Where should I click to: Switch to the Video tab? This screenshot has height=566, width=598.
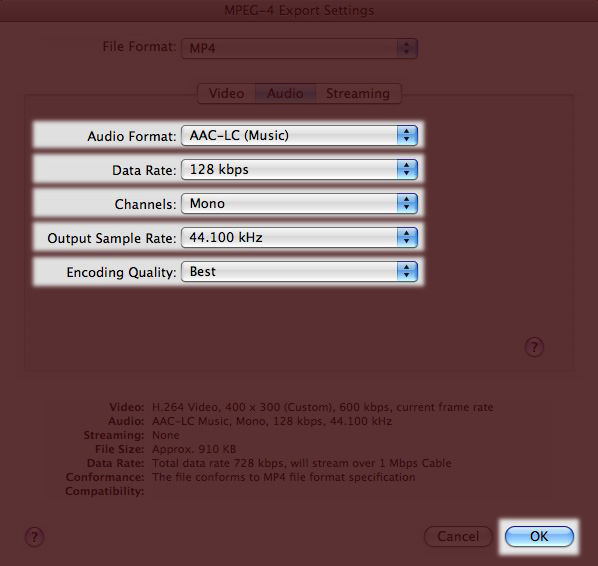pos(226,93)
